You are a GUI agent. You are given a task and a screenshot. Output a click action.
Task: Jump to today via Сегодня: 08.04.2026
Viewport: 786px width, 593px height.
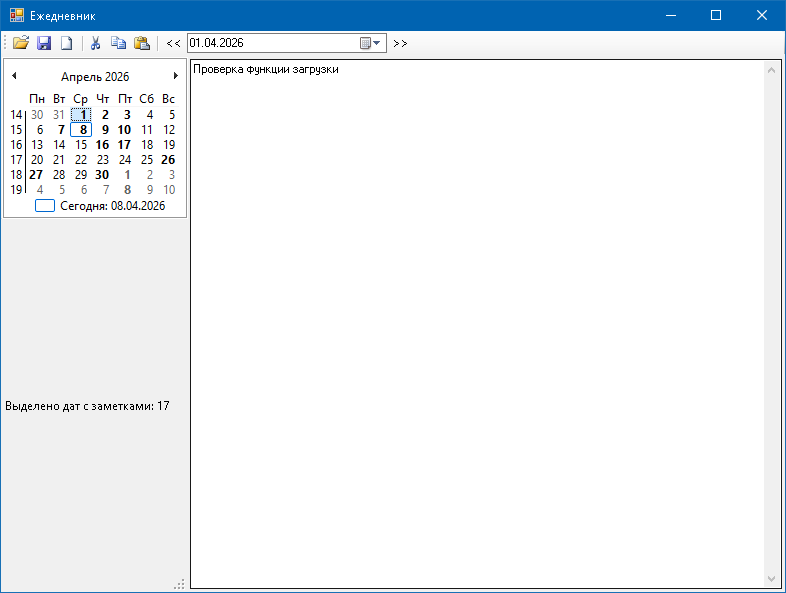(100, 206)
